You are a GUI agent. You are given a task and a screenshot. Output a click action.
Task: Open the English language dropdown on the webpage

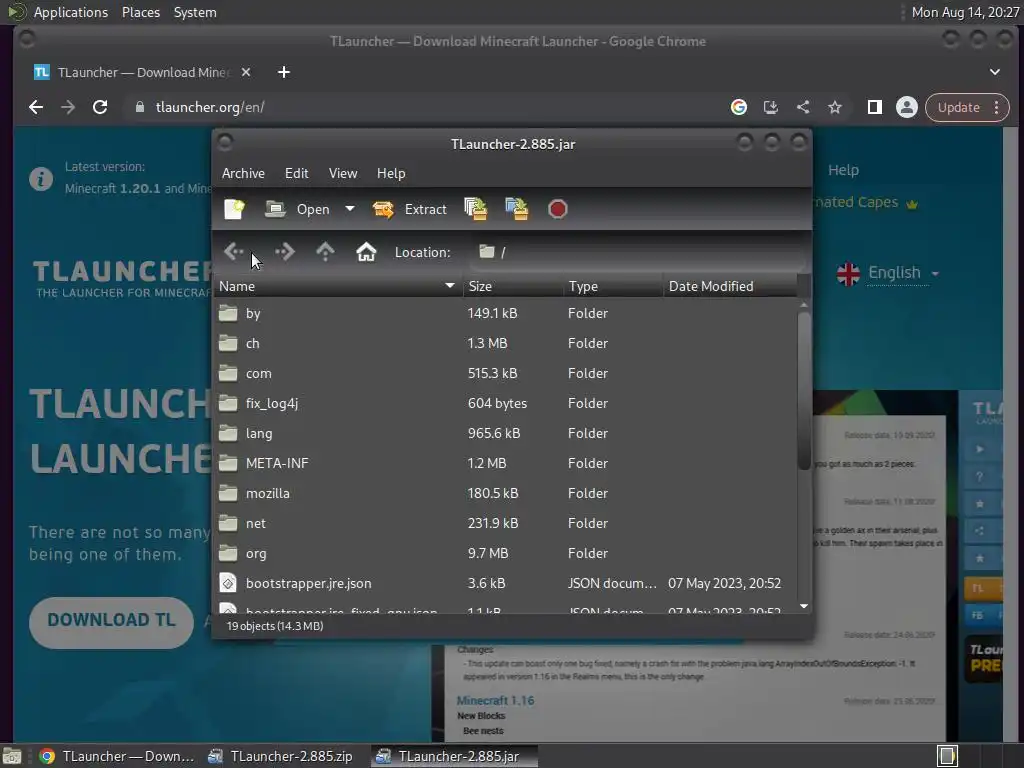pos(888,273)
